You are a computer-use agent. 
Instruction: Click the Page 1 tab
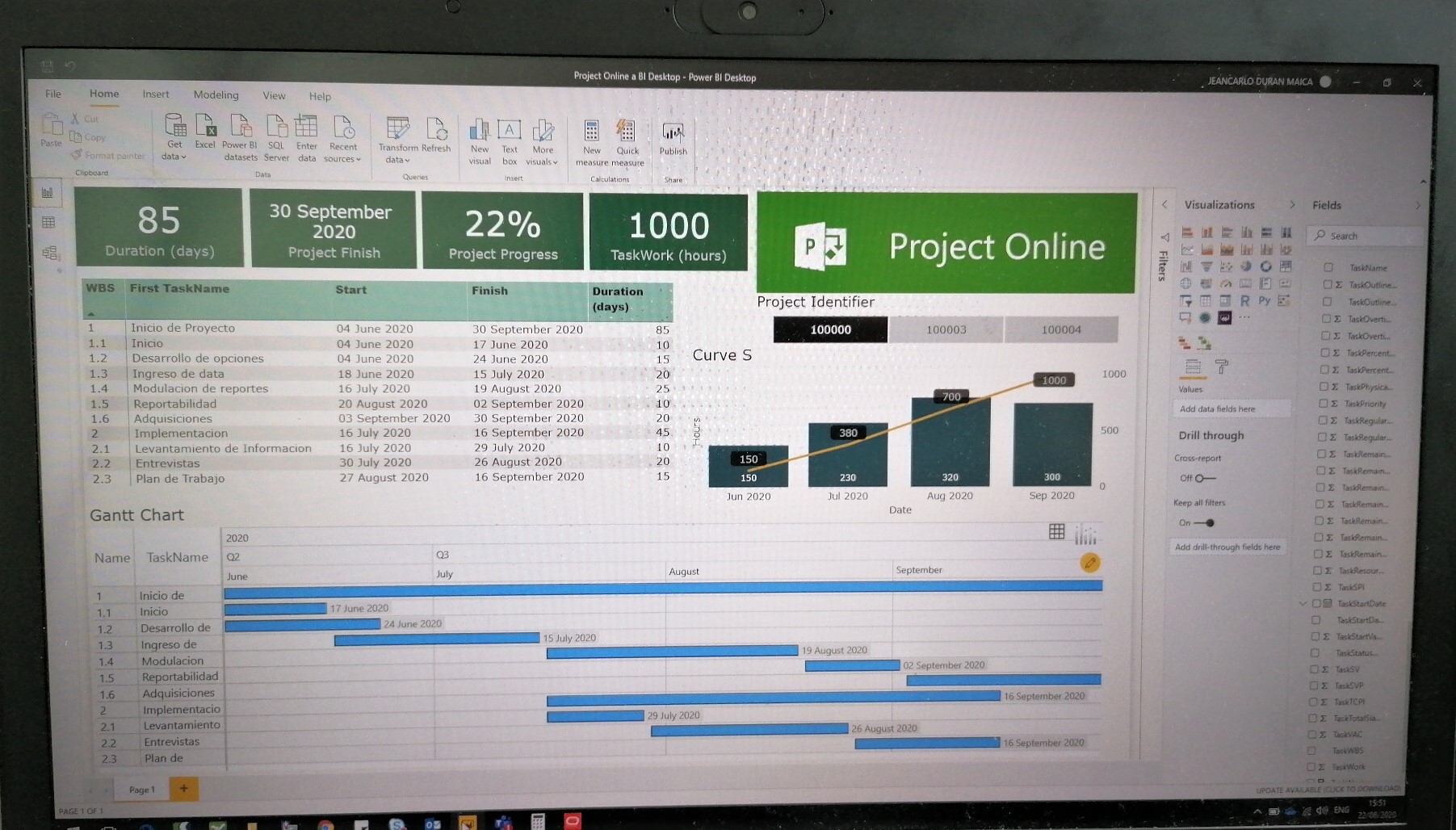142,790
